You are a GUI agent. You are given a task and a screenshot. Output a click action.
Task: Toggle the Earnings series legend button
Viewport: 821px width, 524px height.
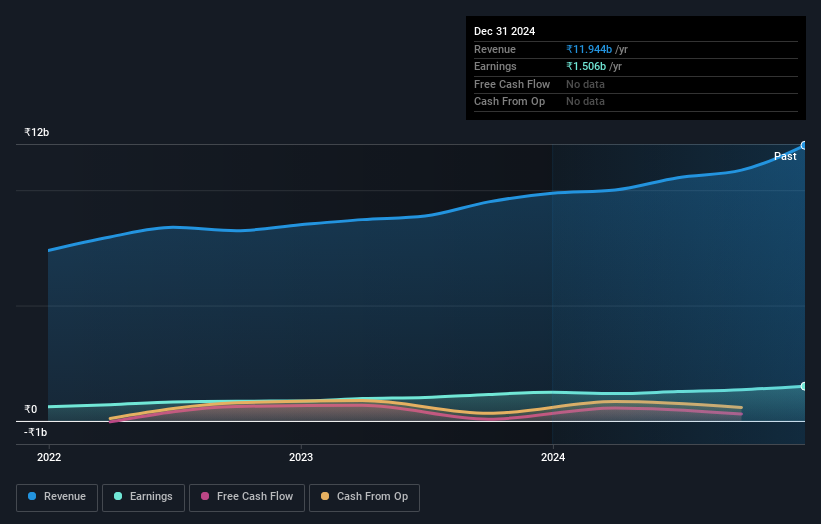pyautogui.click(x=143, y=497)
